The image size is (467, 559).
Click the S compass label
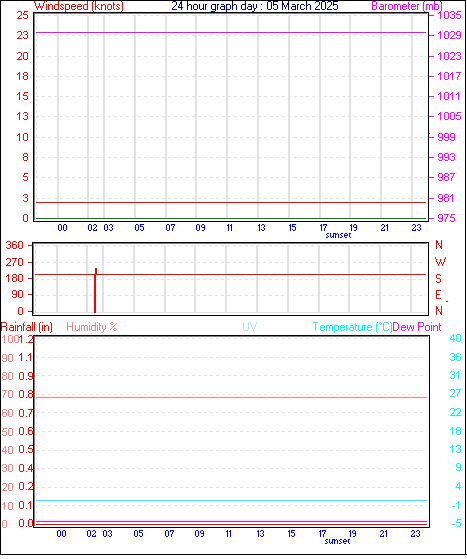click(x=438, y=279)
